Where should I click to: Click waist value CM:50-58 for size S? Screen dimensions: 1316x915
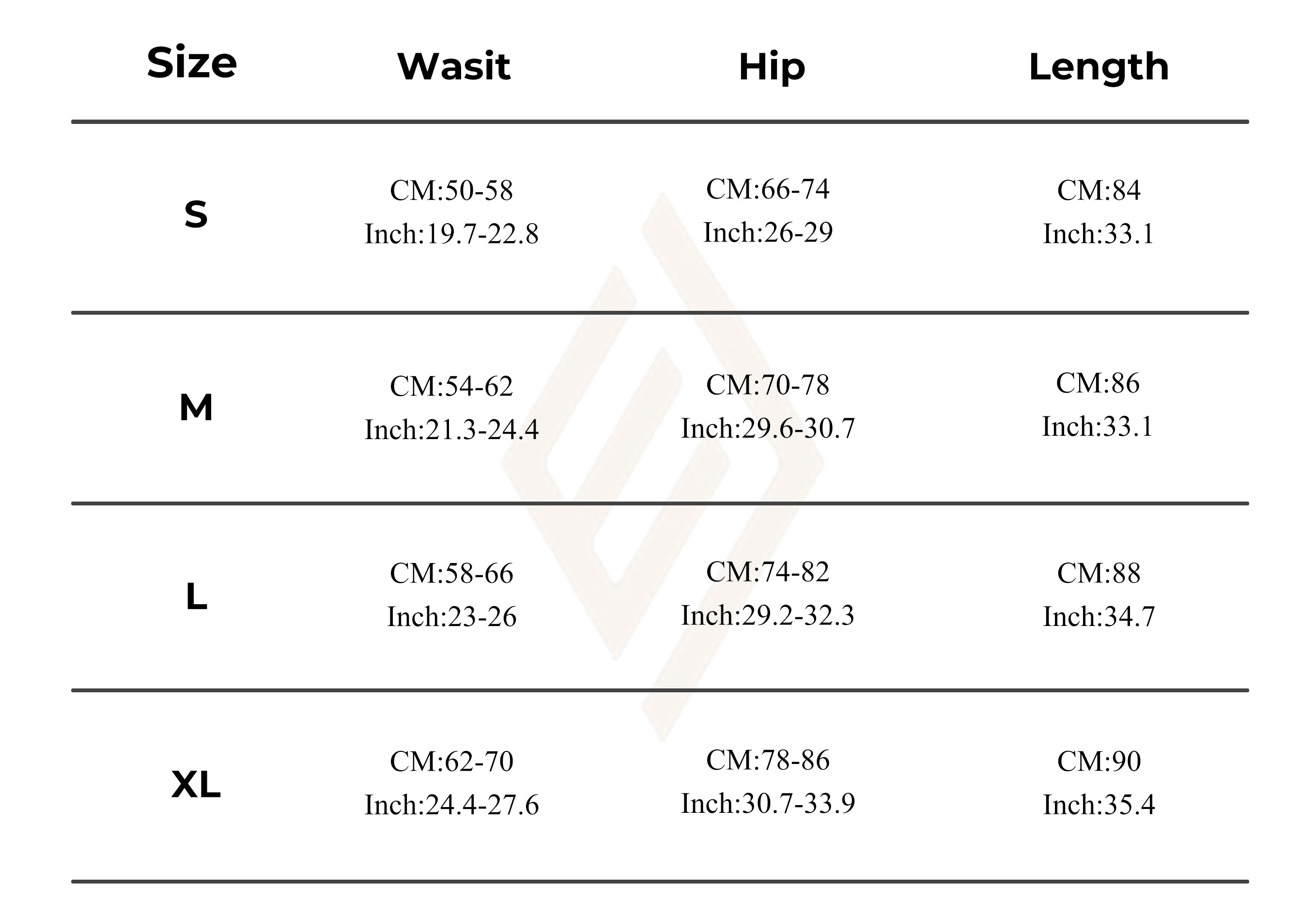coord(451,190)
